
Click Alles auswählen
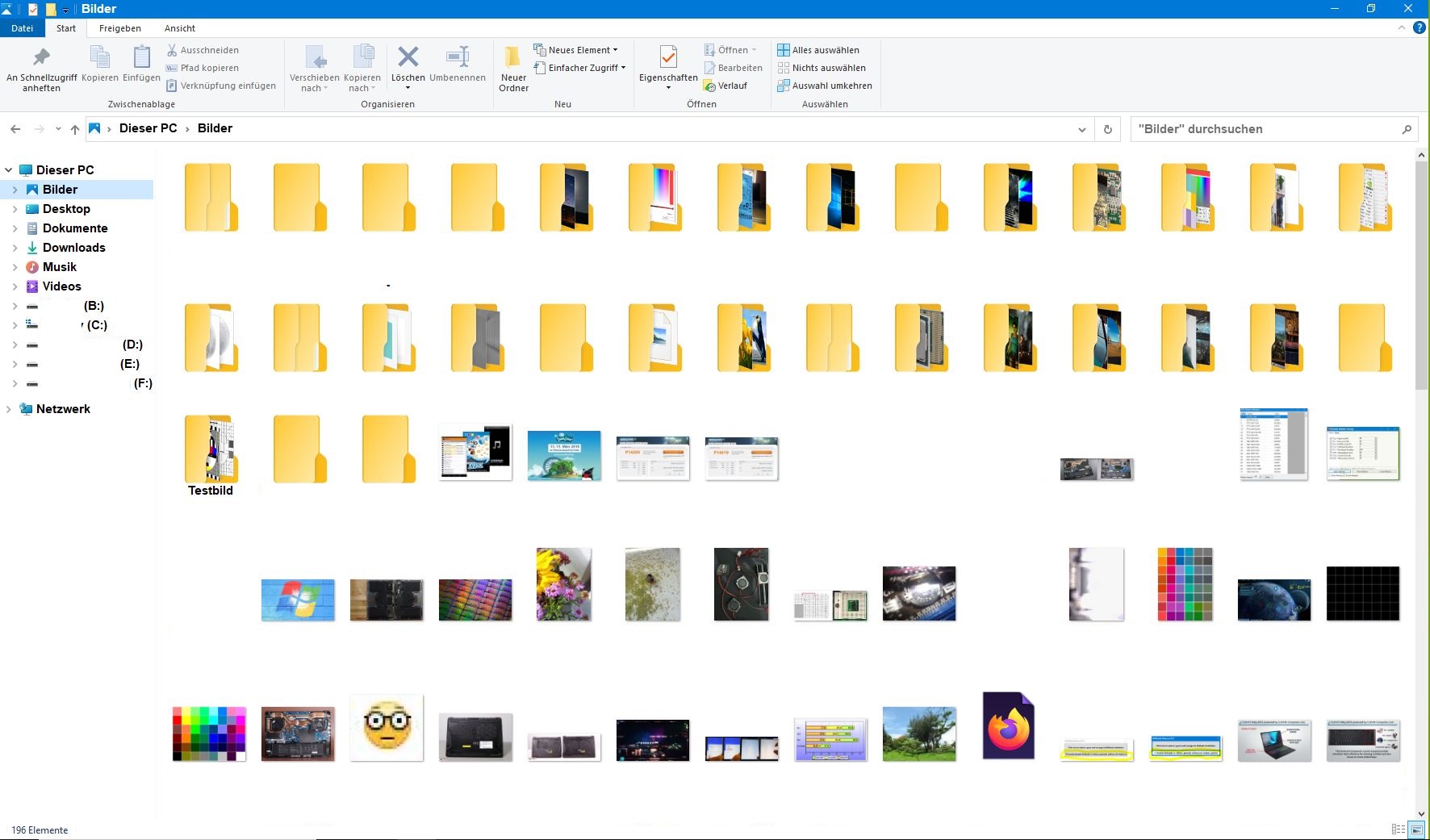(818, 50)
